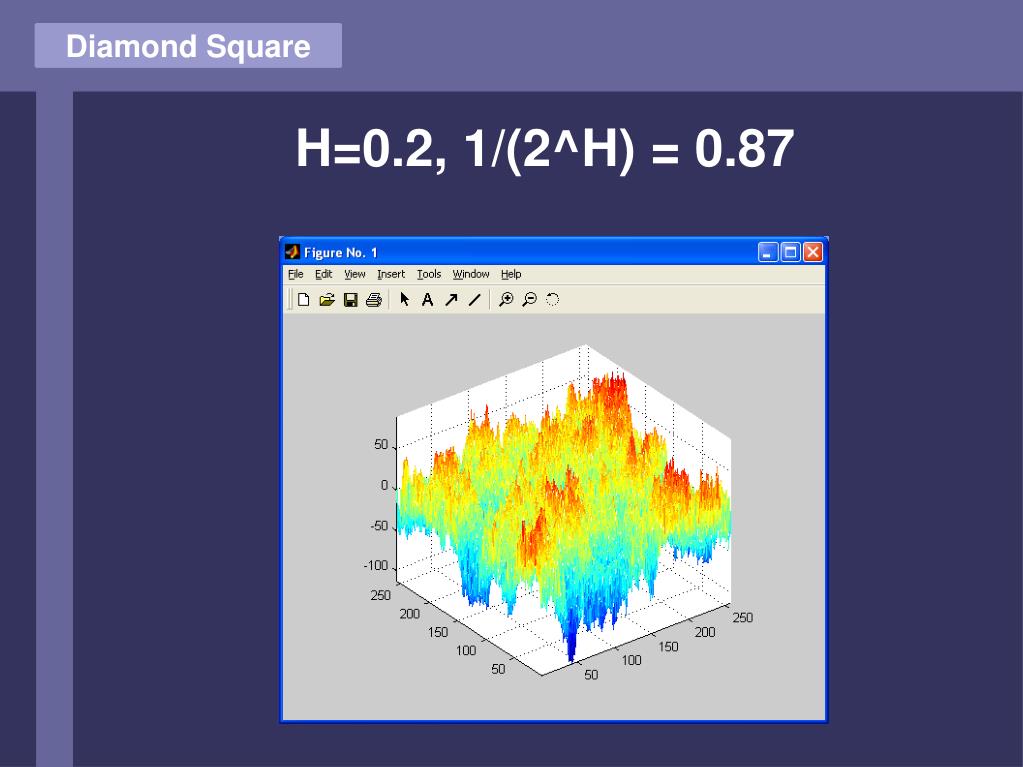Print the figure using printer icon
The width and height of the screenshot is (1023, 767).
tap(374, 300)
